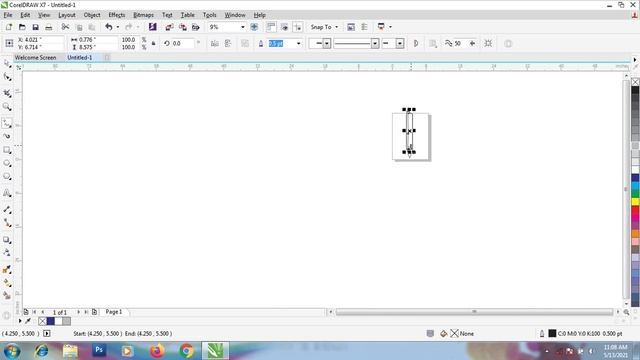This screenshot has height=360, width=640.
Task: Toggle the Show Grid button
Action: click(284, 27)
